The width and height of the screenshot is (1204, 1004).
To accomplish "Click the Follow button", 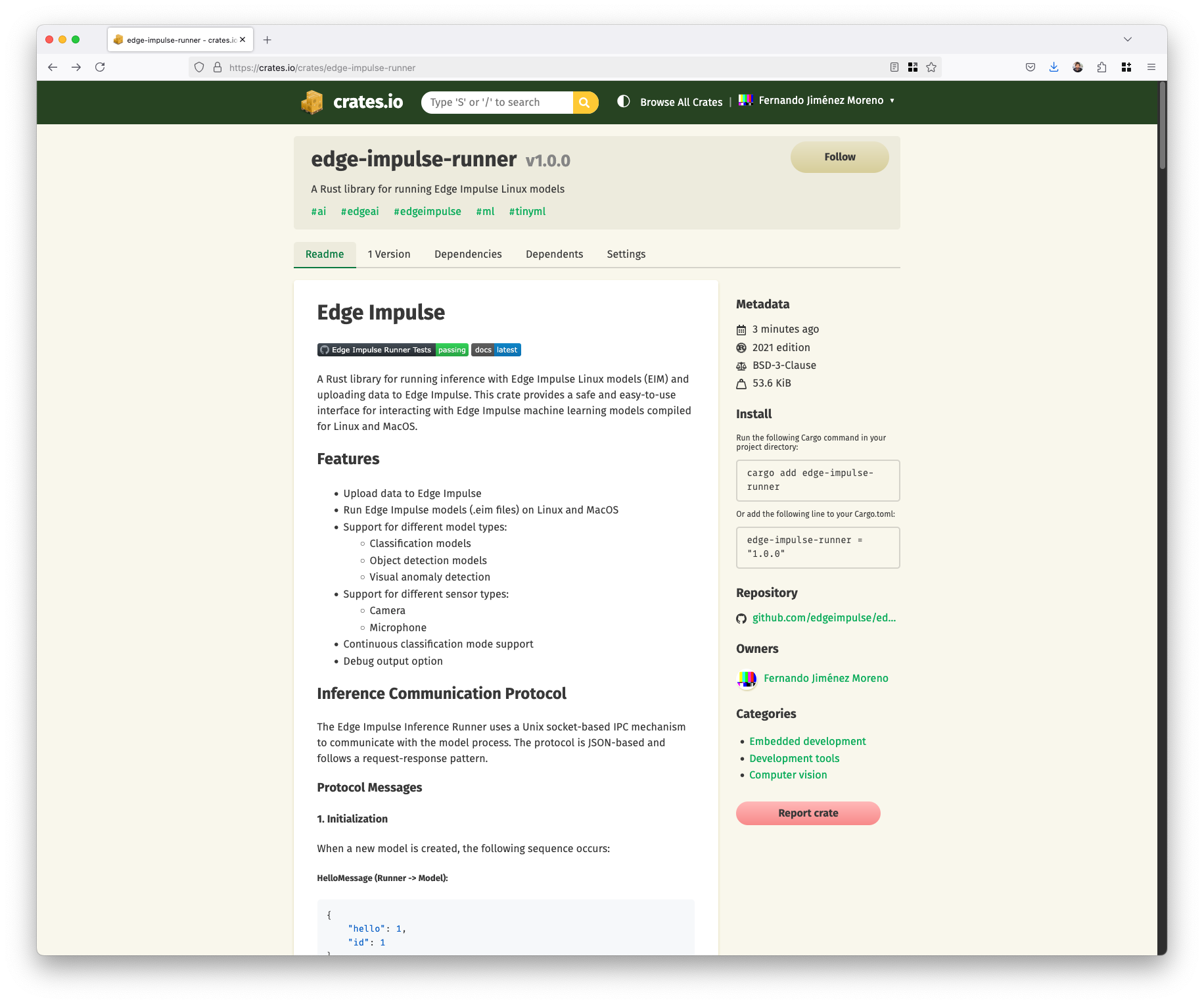I will point(840,157).
